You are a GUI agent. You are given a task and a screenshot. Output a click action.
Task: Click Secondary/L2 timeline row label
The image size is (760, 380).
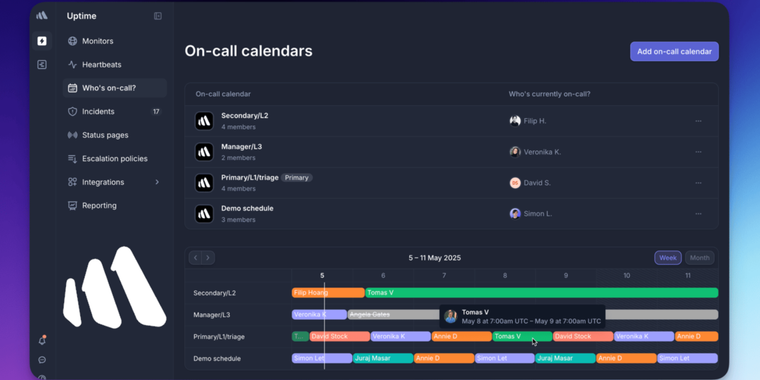pos(215,293)
